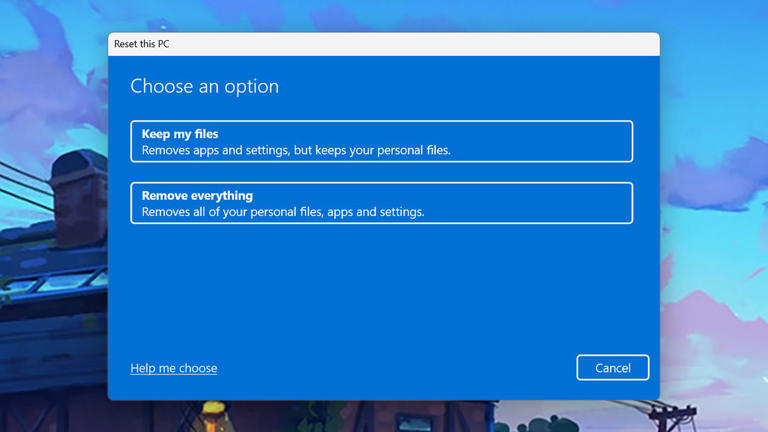Click 'keeps your personal files' phrase
The height and width of the screenshot is (432, 768).
[383, 150]
